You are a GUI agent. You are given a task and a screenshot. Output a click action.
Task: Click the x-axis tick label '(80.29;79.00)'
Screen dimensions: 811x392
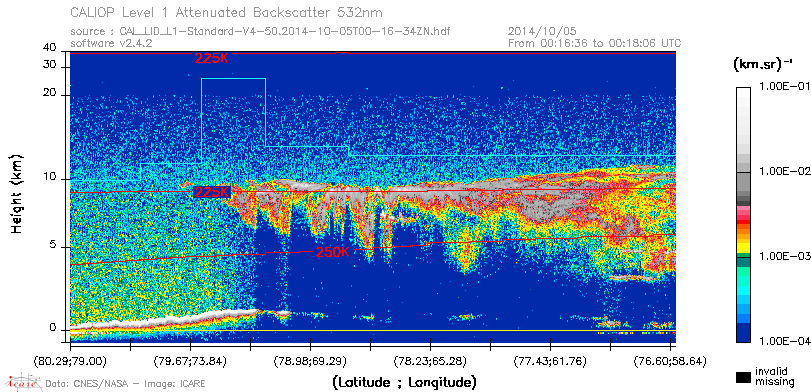(x=70, y=361)
